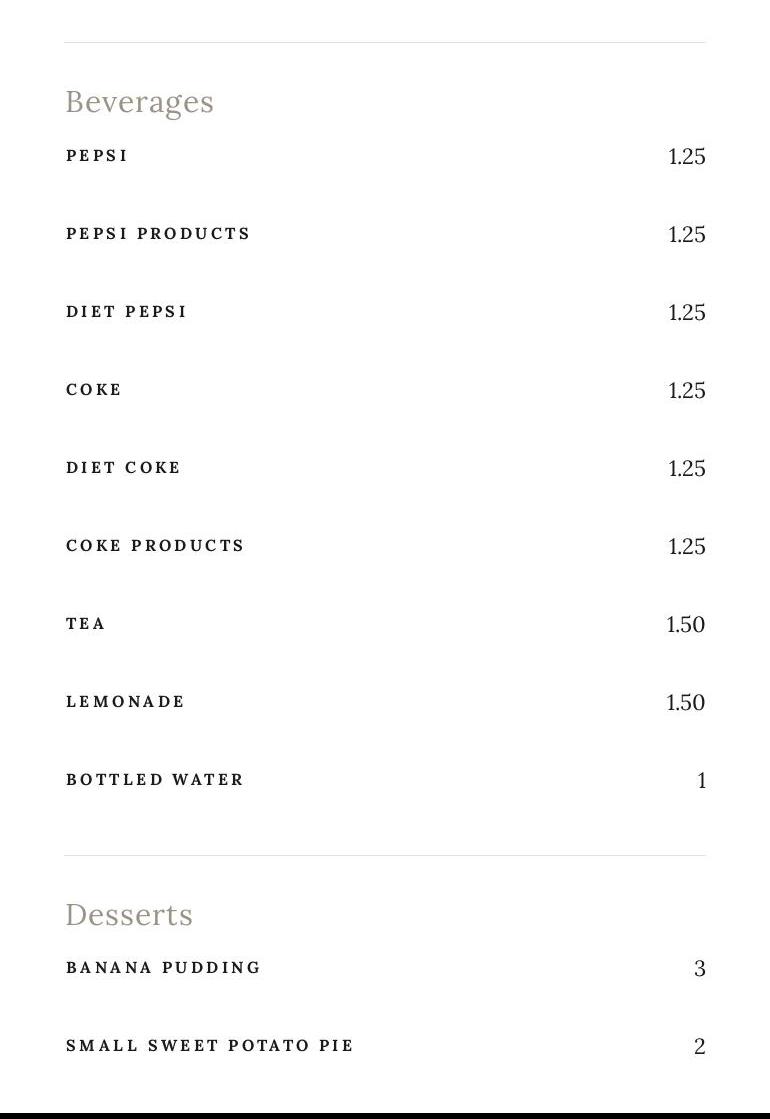
Task: Click the Small Sweet Potato Pie price
Action: [x=699, y=1047]
